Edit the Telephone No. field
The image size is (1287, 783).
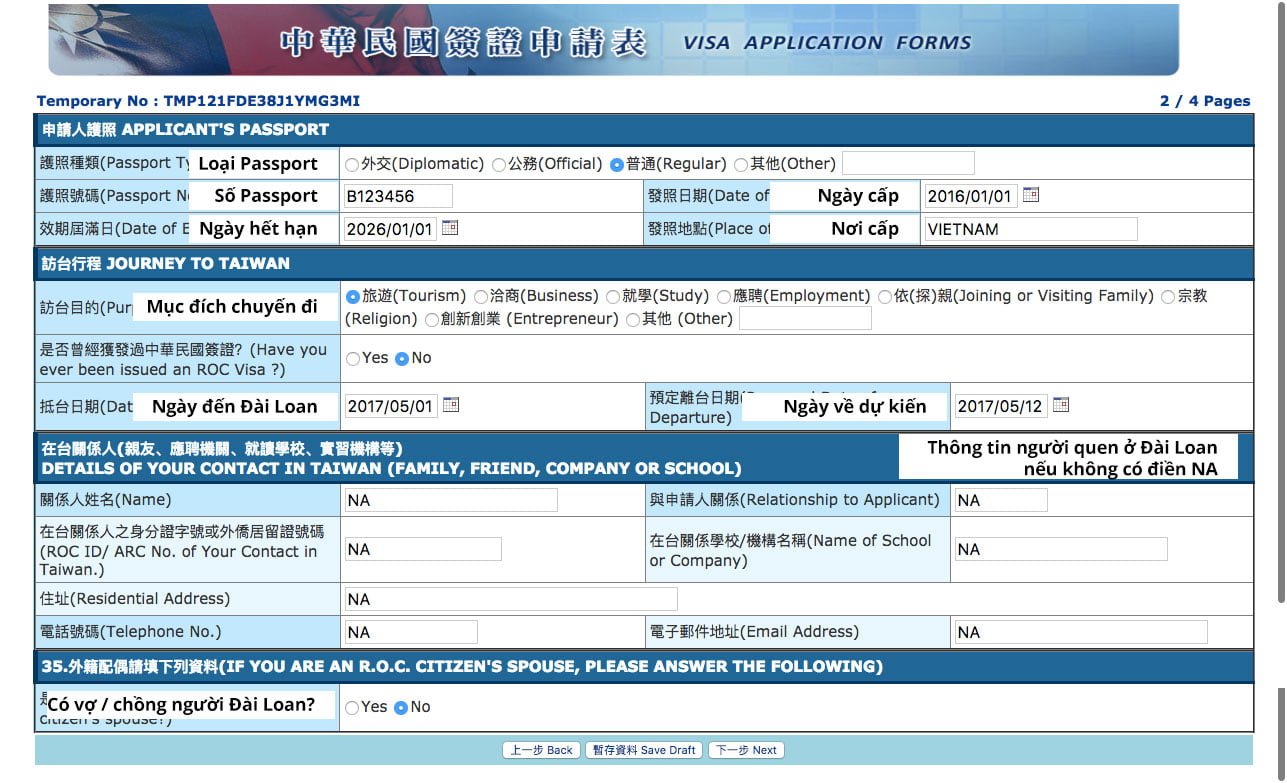tap(411, 632)
